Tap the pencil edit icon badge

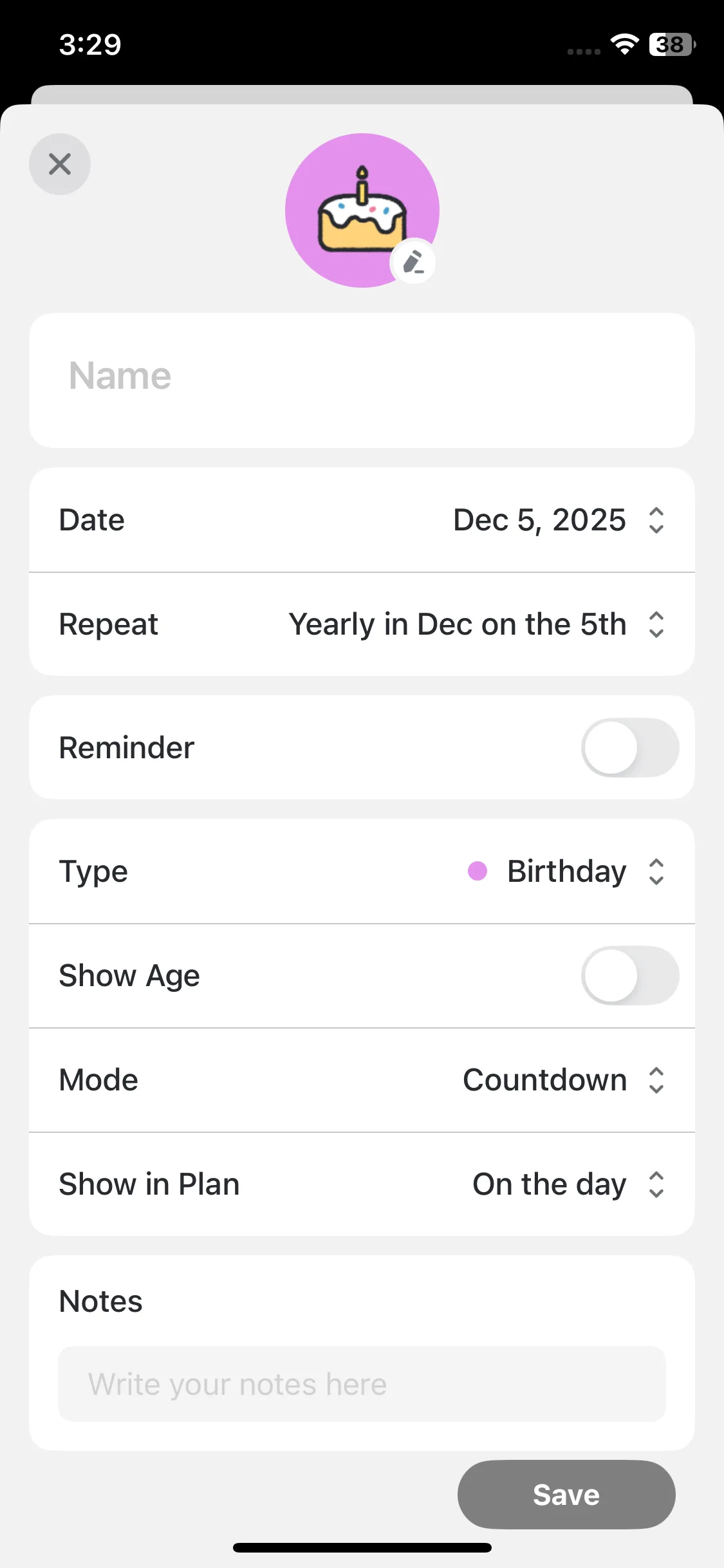pos(413,263)
